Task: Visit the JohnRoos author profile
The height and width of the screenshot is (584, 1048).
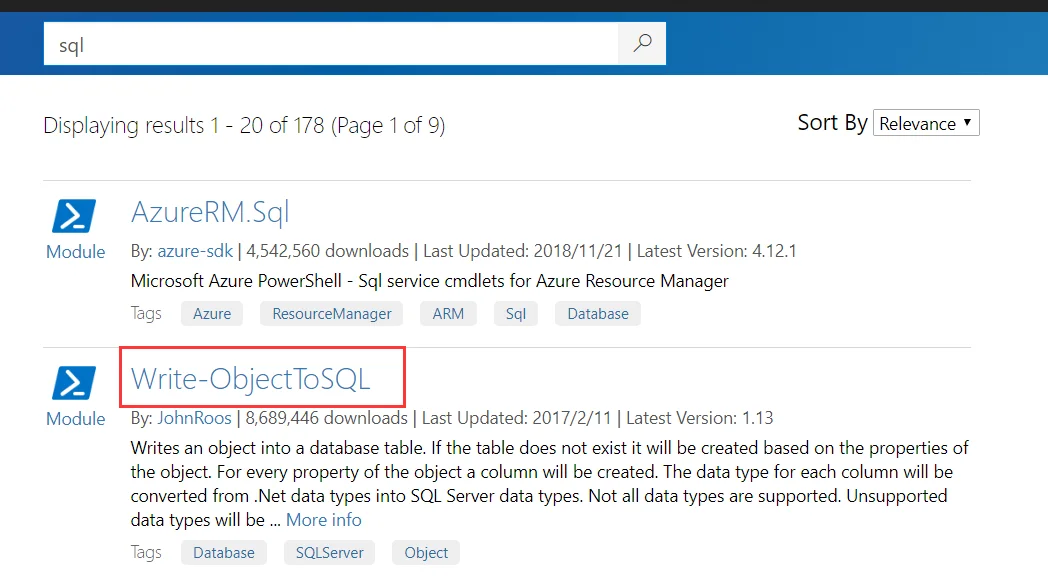Action: [x=194, y=418]
